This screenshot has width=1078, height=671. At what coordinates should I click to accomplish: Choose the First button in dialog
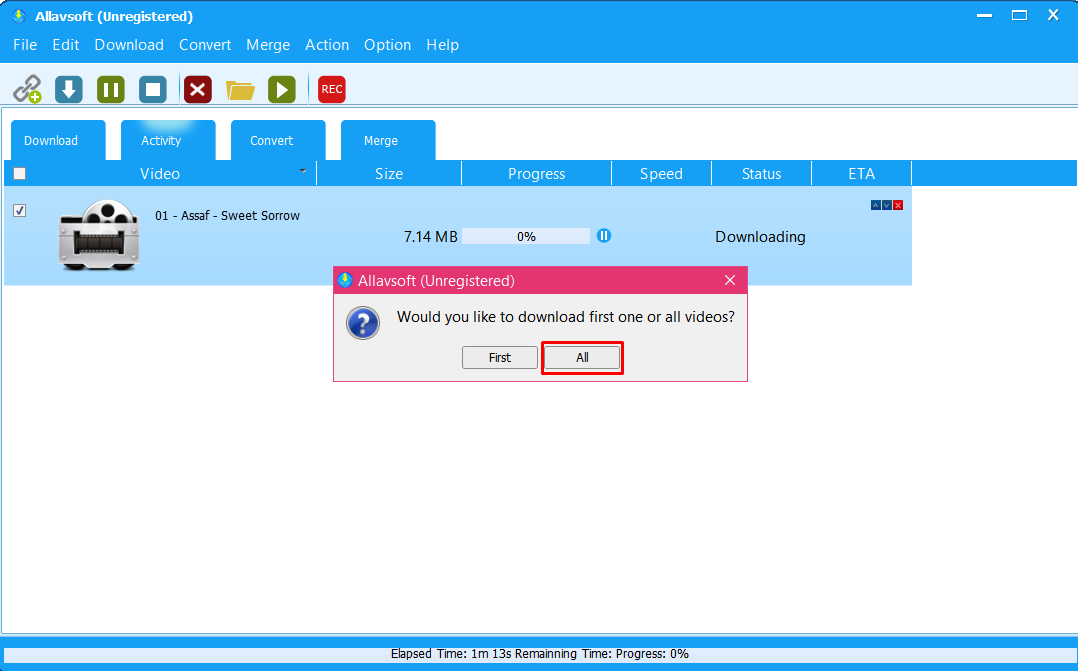[x=500, y=357]
